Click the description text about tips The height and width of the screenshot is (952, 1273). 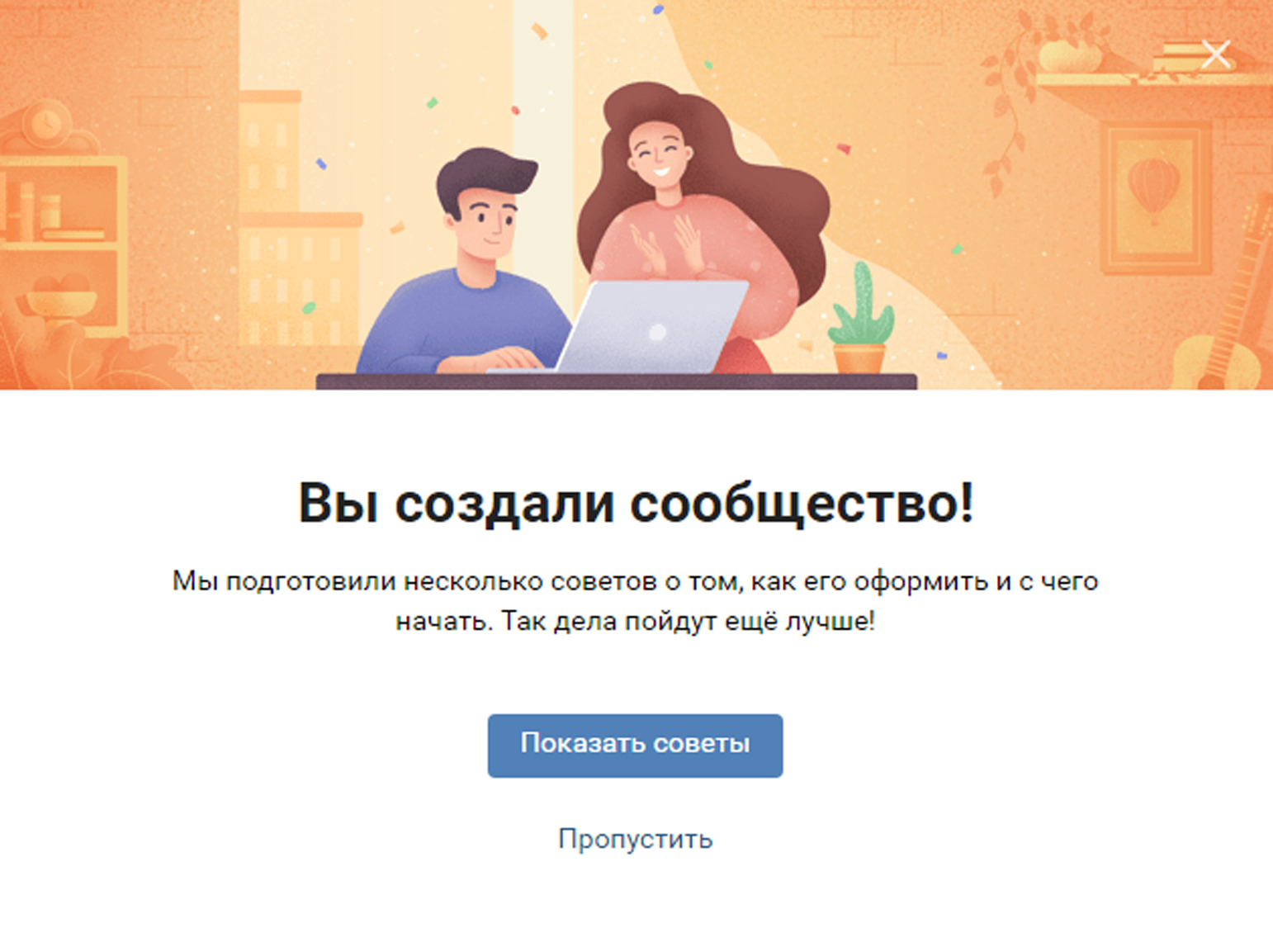tap(635, 600)
